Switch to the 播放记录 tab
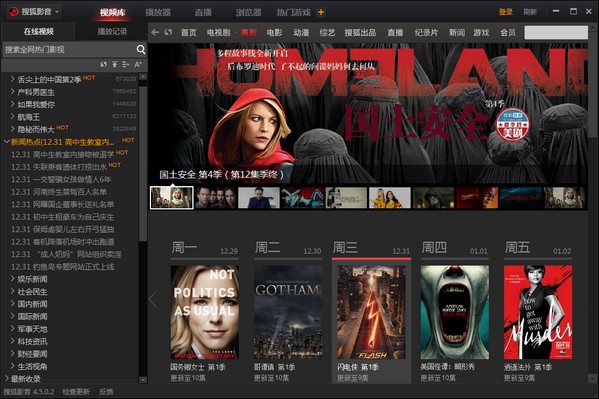 112,31
